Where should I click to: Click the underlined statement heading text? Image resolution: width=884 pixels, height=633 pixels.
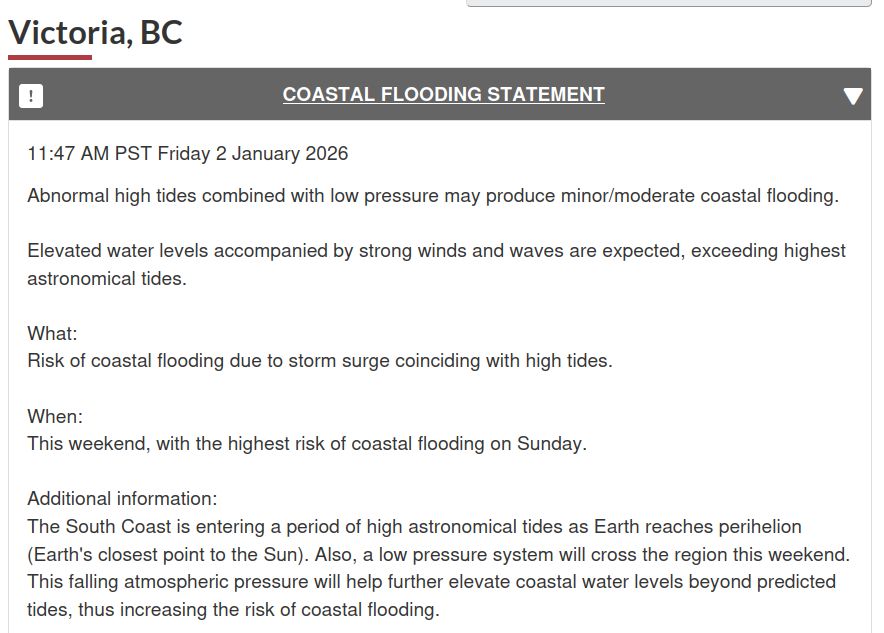(x=443, y=95)
